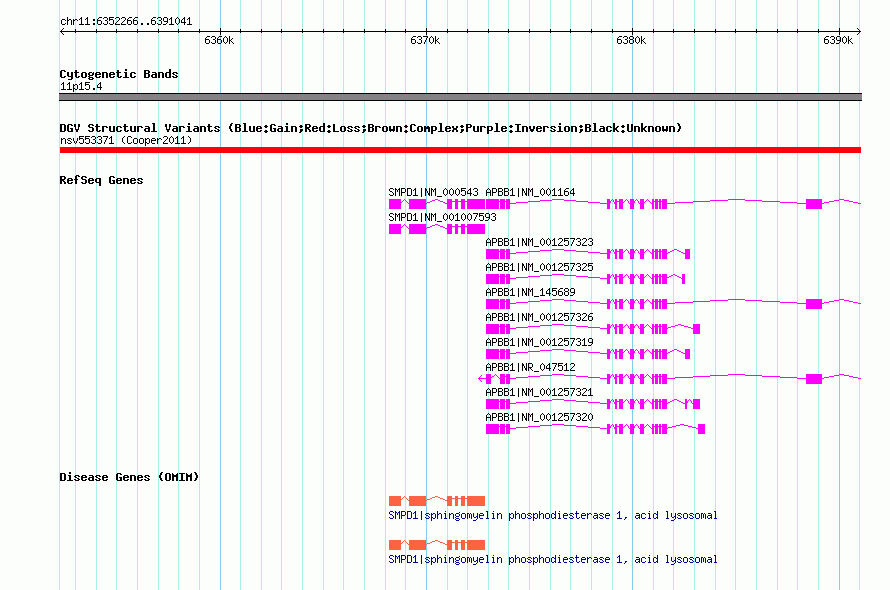Click the SMPD1 NM_001007593 magenta gene glyph
The image size is (890, 590).
(x=437, y=229)
